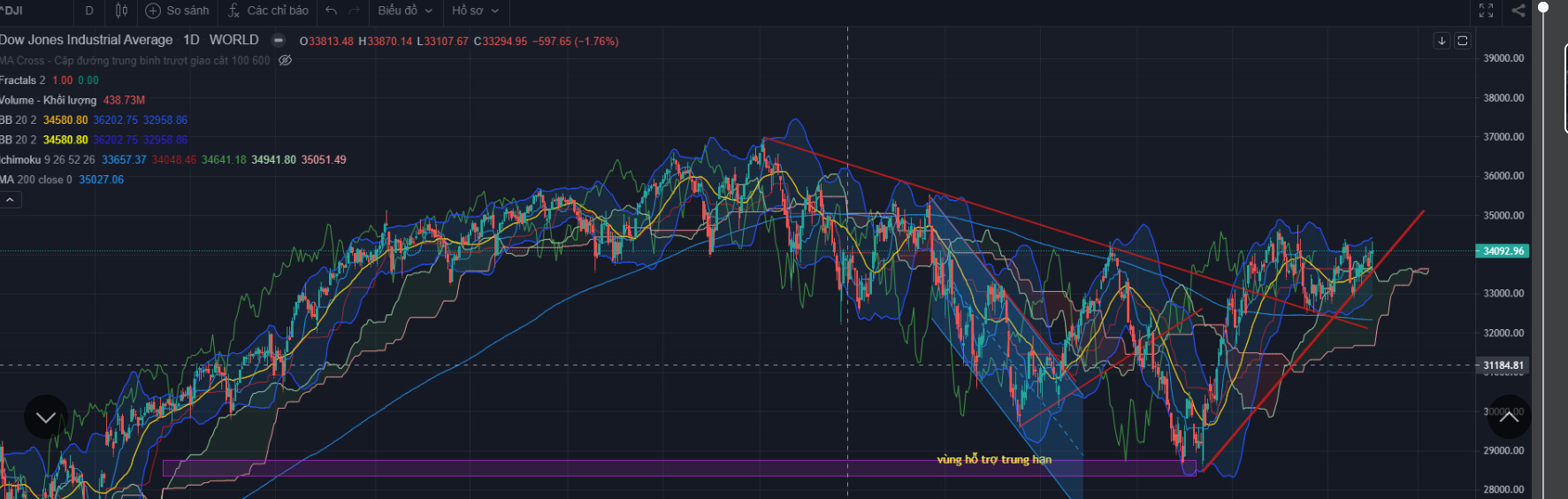The width and height of the screenshot is (1568, 499).
Task: Toggle the minus button beside WORLD label
Action: pos(278,40)
